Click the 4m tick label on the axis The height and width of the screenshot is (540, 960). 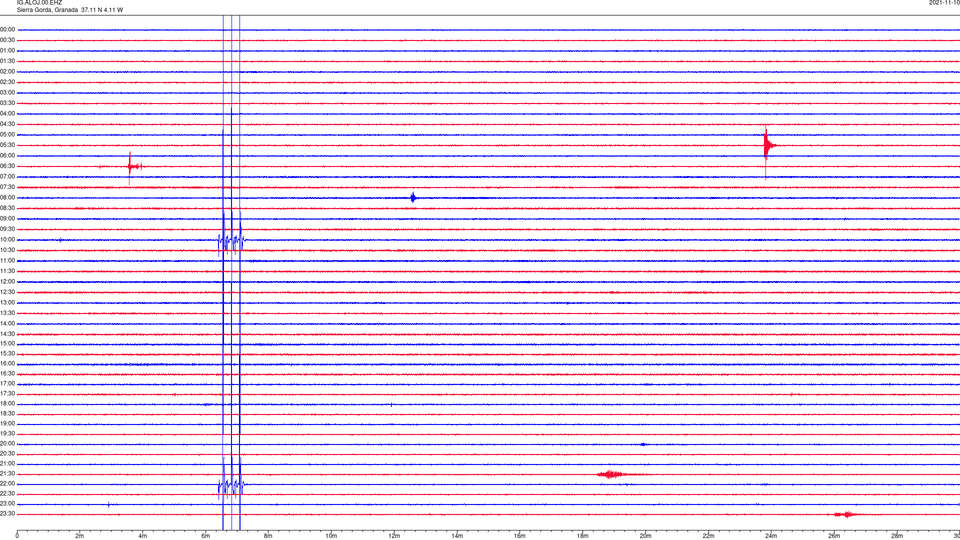(143, 536)
